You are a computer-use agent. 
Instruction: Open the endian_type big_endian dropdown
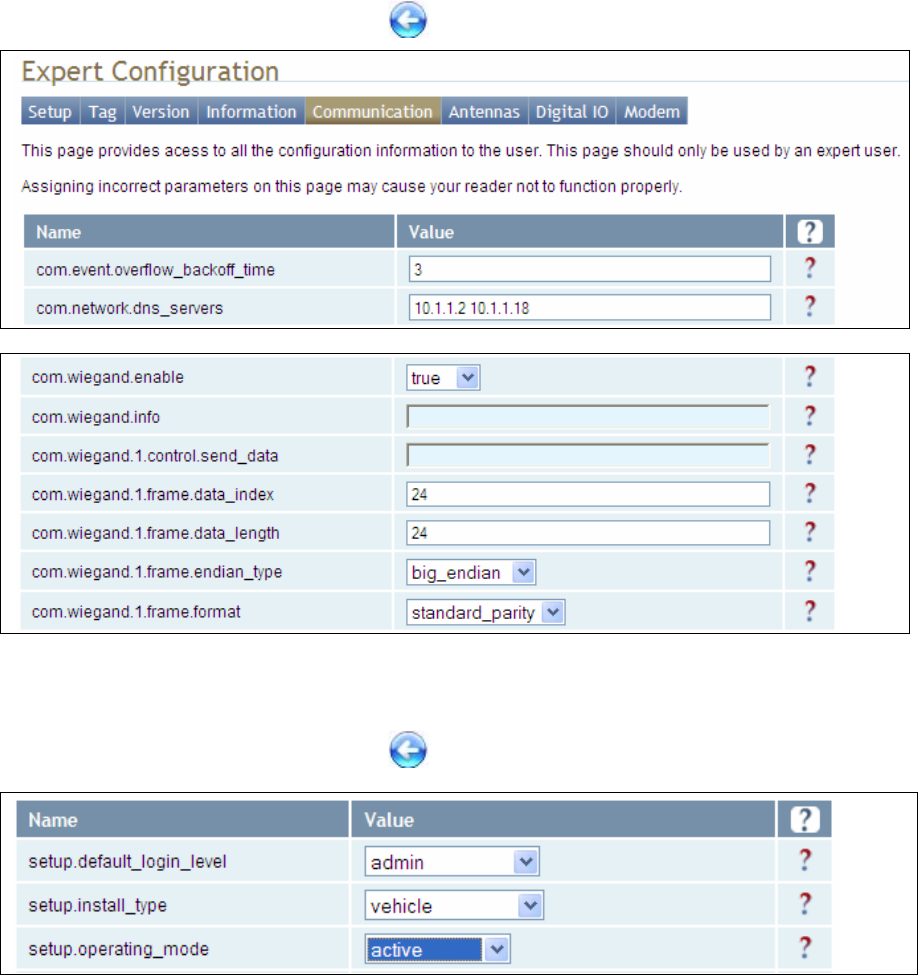point(471,572)
